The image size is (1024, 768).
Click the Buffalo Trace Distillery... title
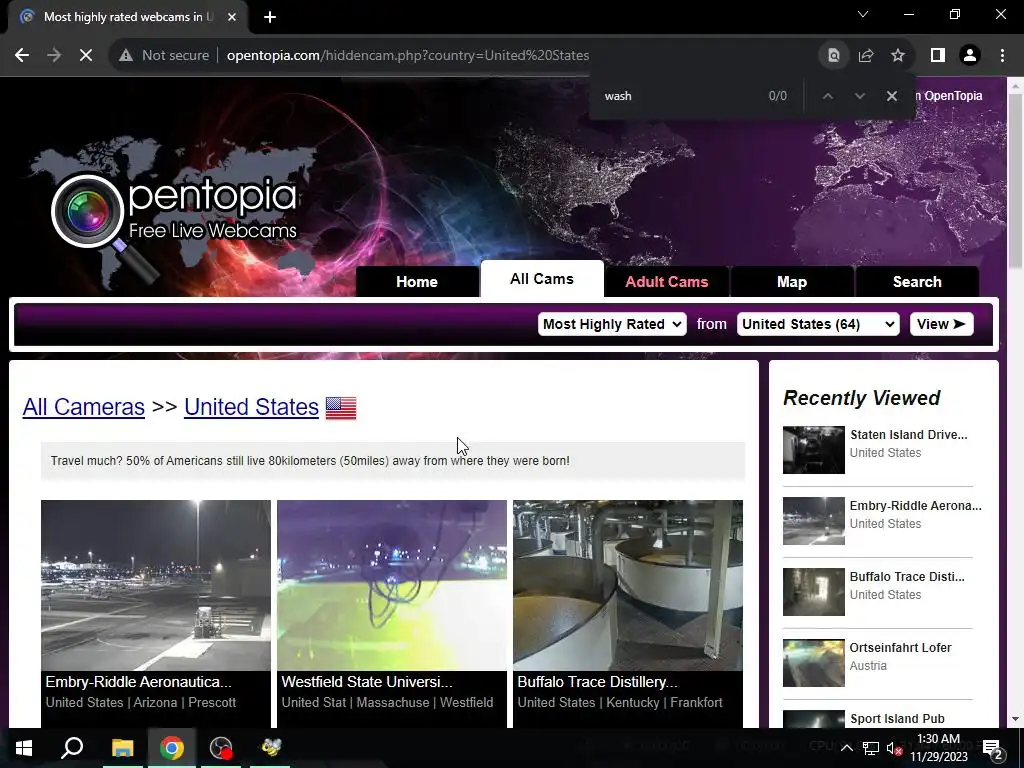(x=598, y=682)
